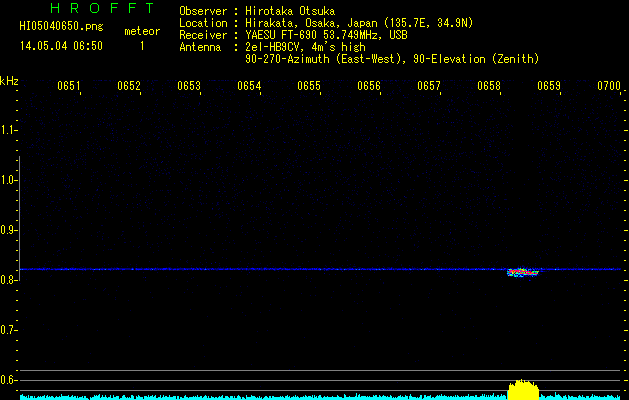Click the 0.8 kHz frequency label

pos(8,280)
